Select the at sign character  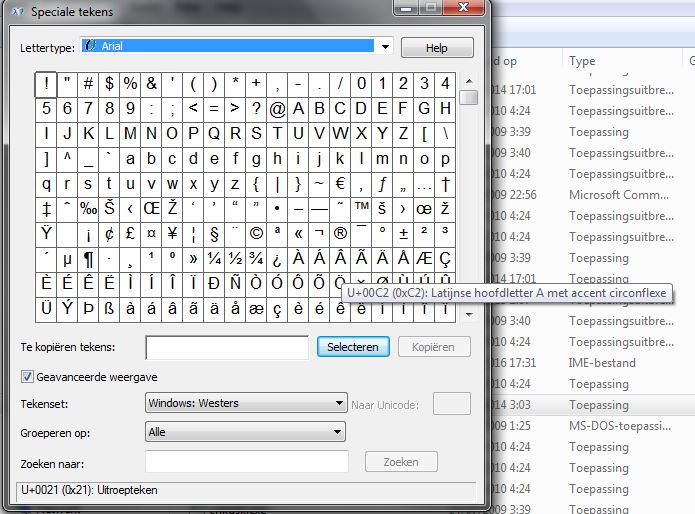[277, 109]
